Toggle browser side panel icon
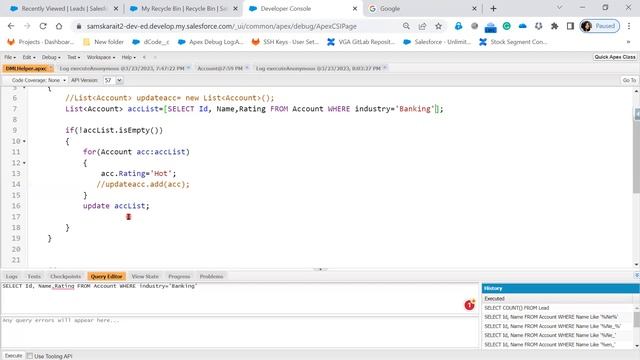This screenshot has height=360, width=640. 570,26
